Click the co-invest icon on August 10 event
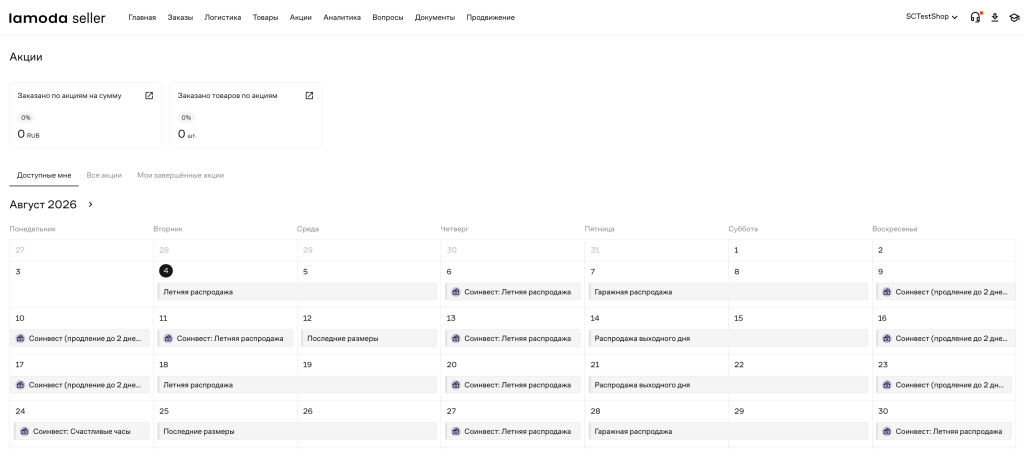1024x449 pixels. point(20,338)
